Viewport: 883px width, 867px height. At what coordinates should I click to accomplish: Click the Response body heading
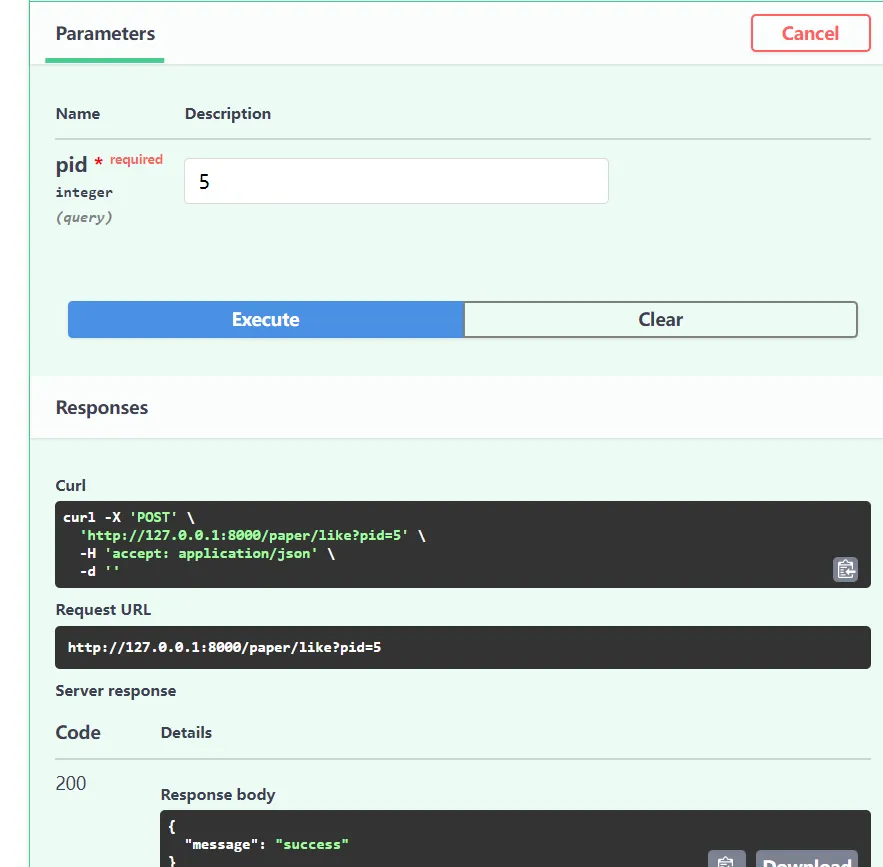(x=218, y=795)
